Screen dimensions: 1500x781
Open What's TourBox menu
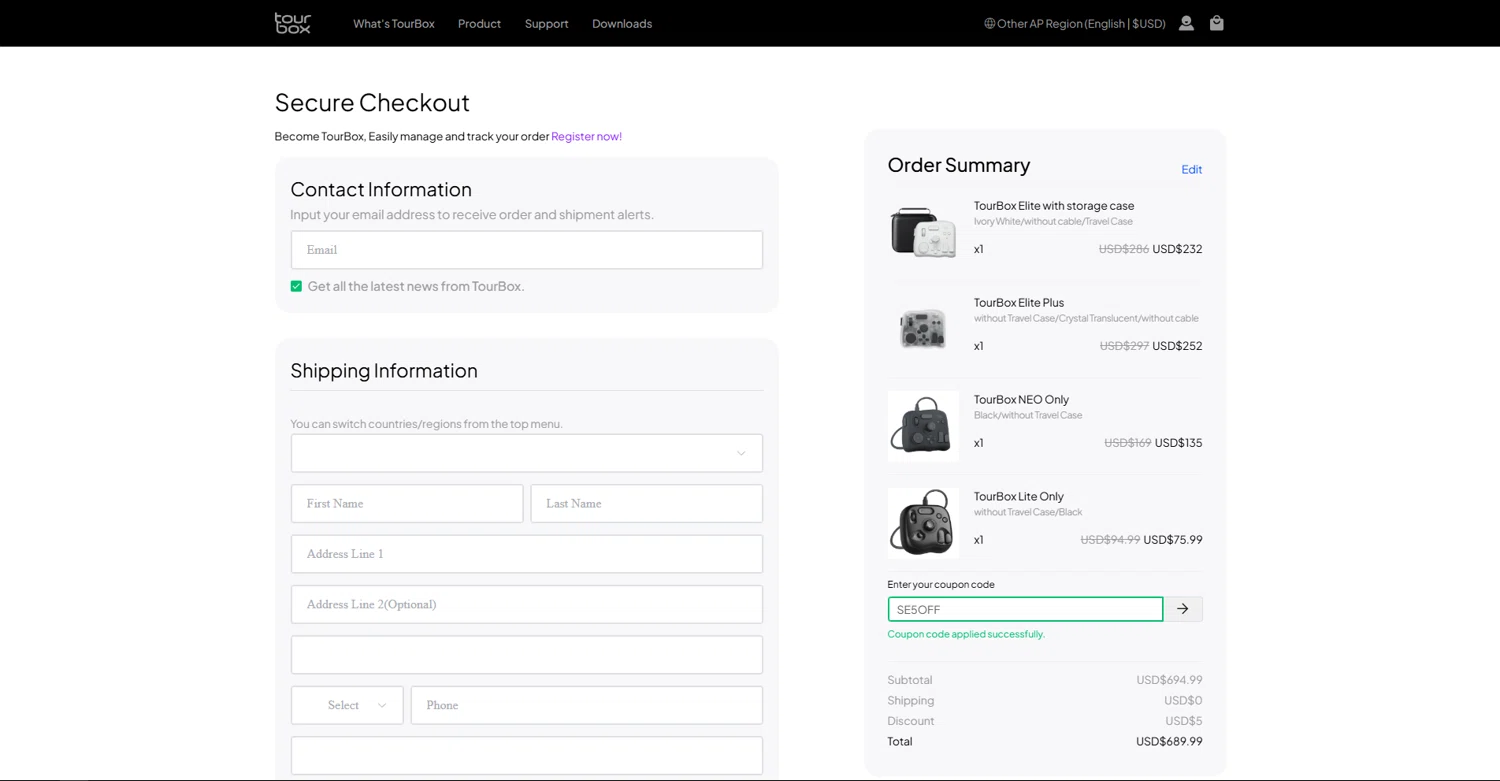tap(394, 23)
